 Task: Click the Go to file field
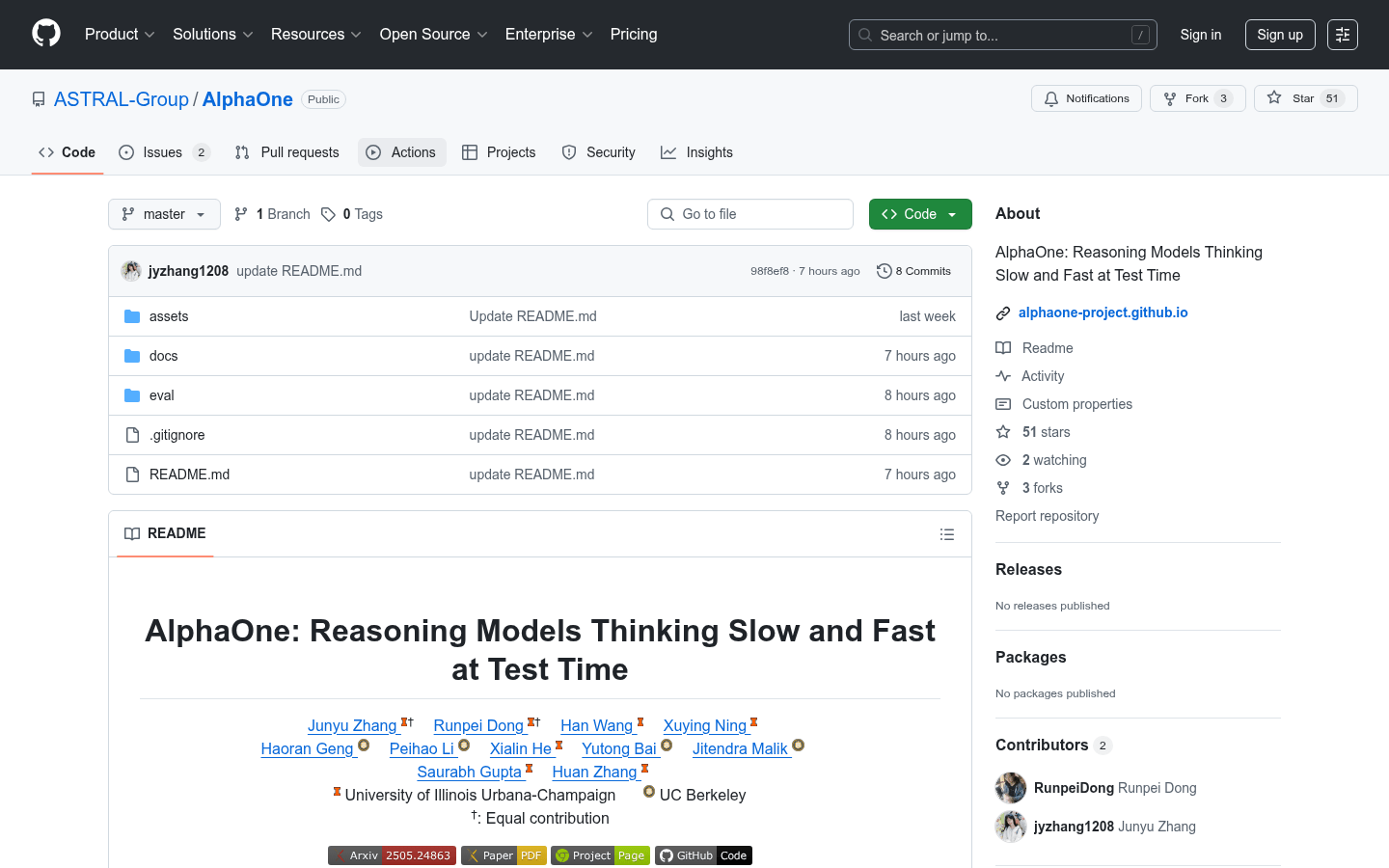point(750,214)
